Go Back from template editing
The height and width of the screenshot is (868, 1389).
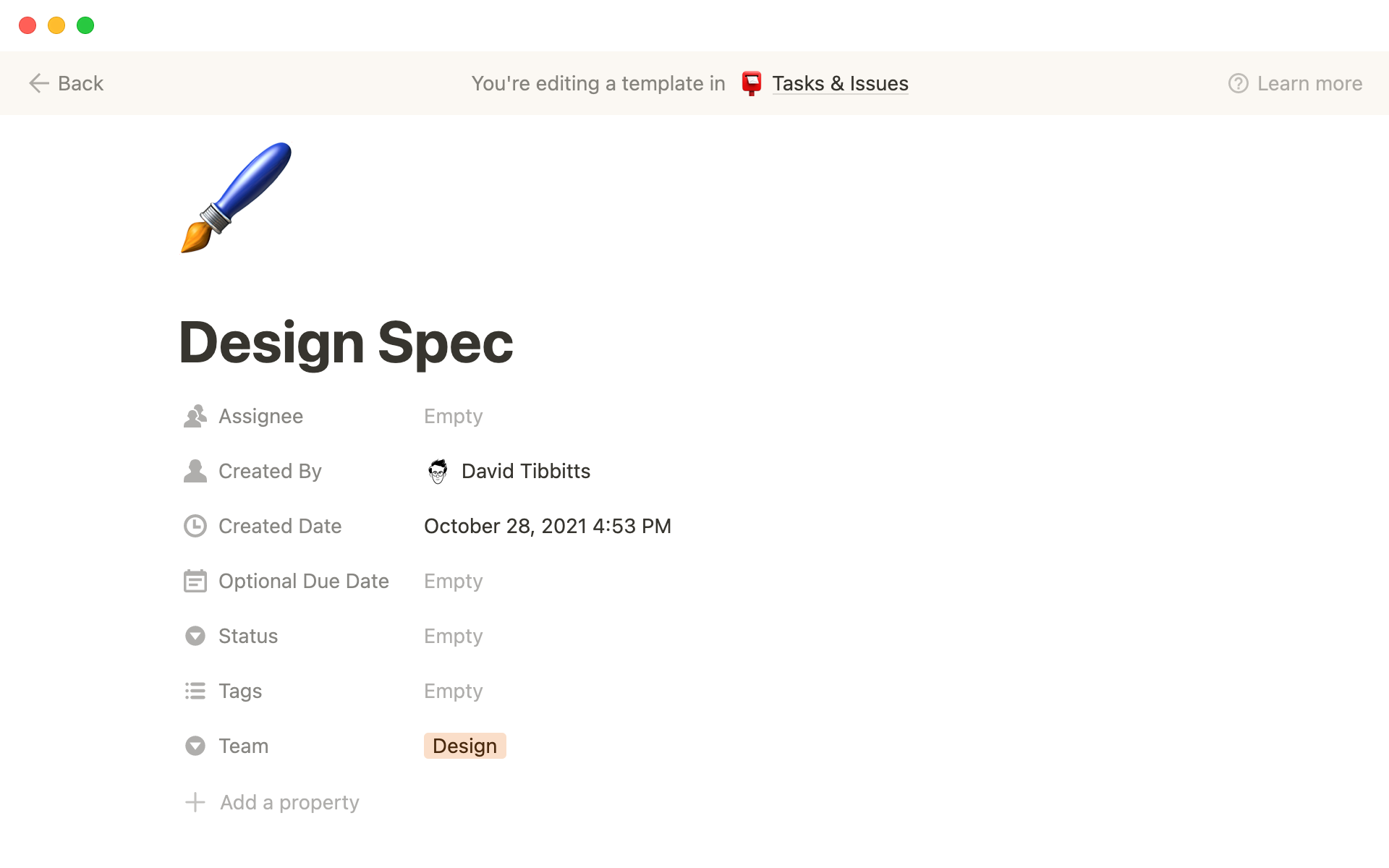point(67,84)
